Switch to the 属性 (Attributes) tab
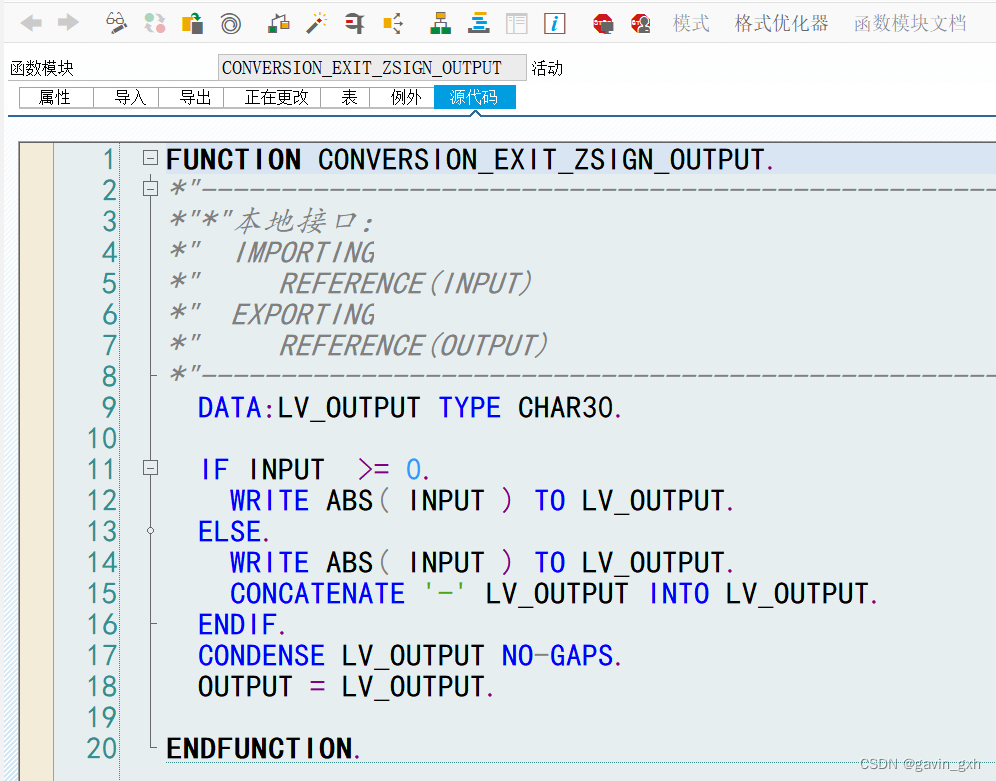The width and height of the screenshot is (996, 781). click(x=55, y=97)
